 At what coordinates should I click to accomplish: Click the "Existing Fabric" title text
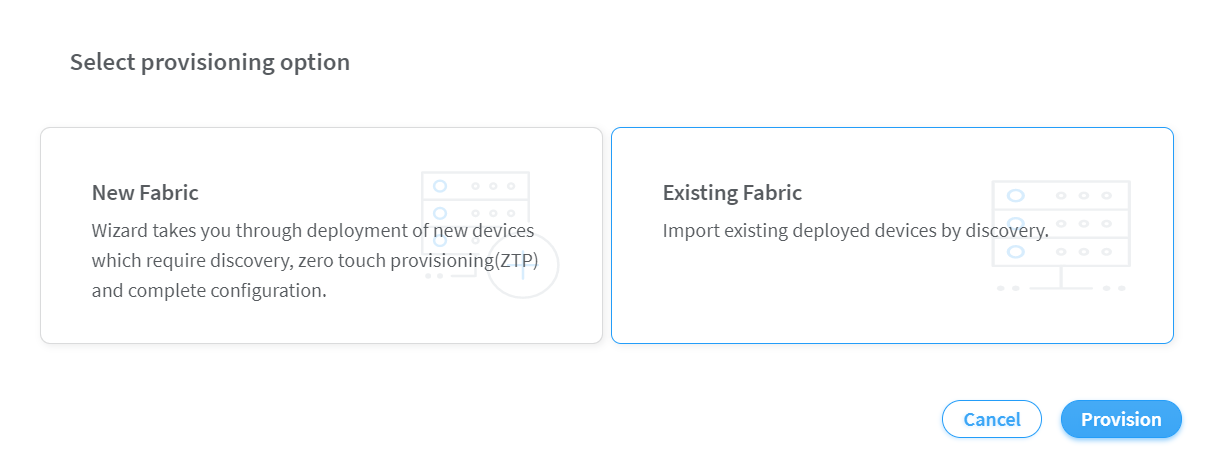click(x=732, y=192)
